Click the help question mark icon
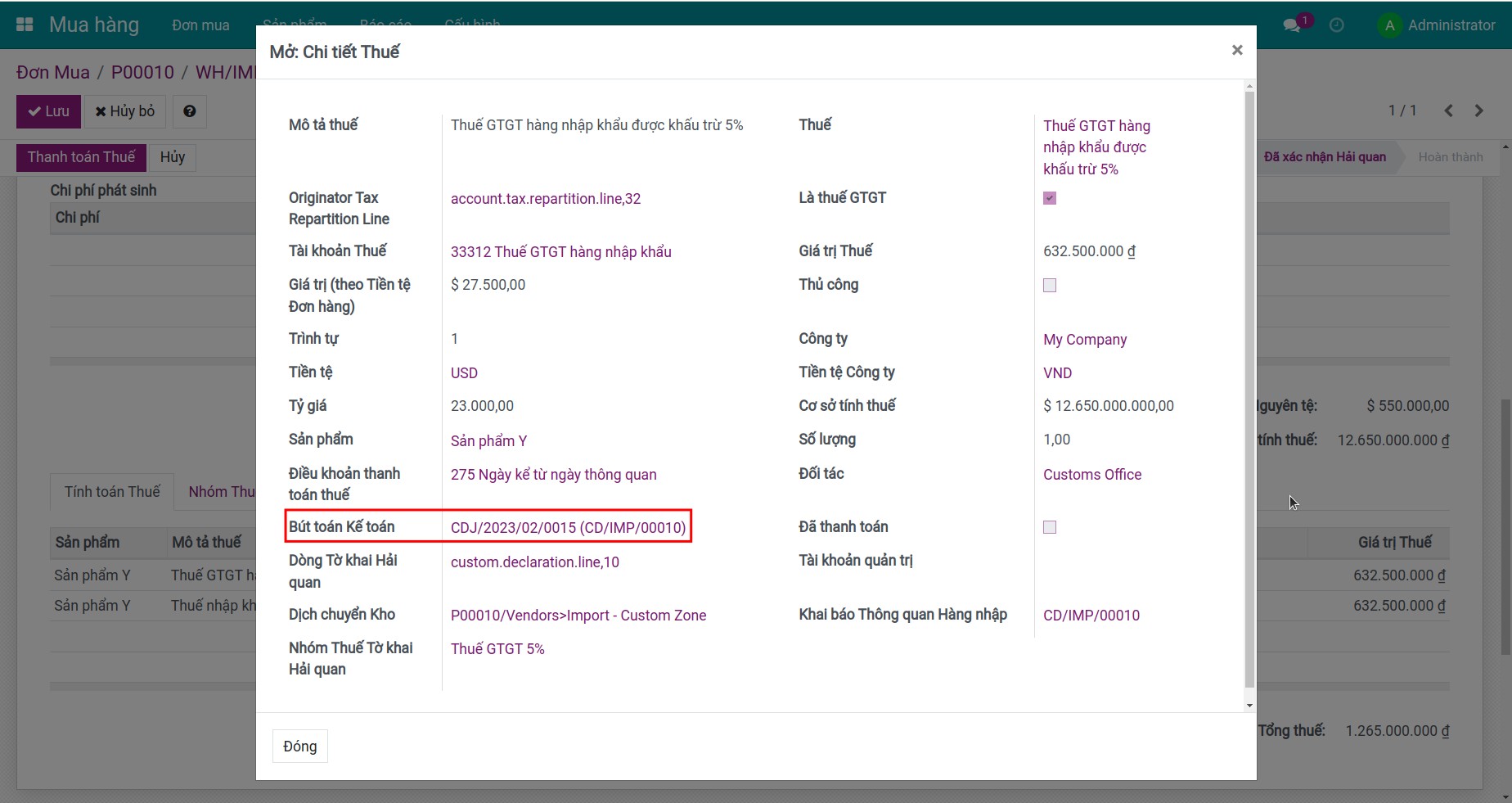The image size is (1512, 803). click(x=189, y=111)
